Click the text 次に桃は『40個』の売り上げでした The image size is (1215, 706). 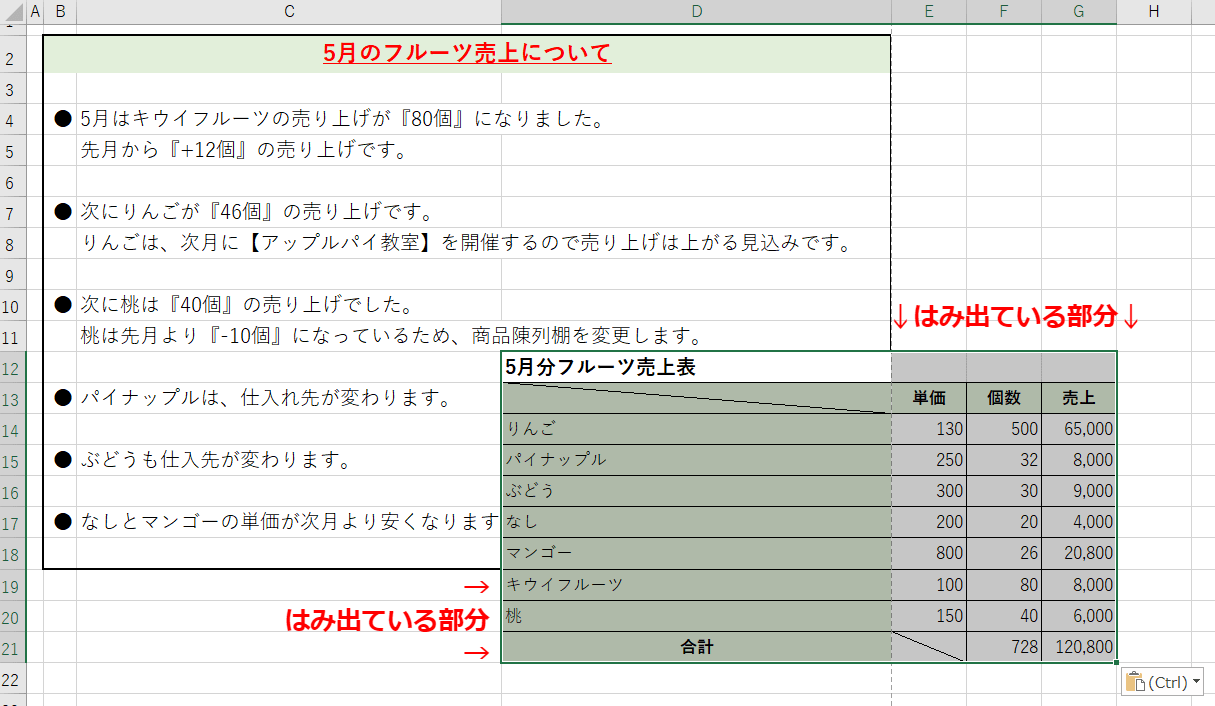249,306
